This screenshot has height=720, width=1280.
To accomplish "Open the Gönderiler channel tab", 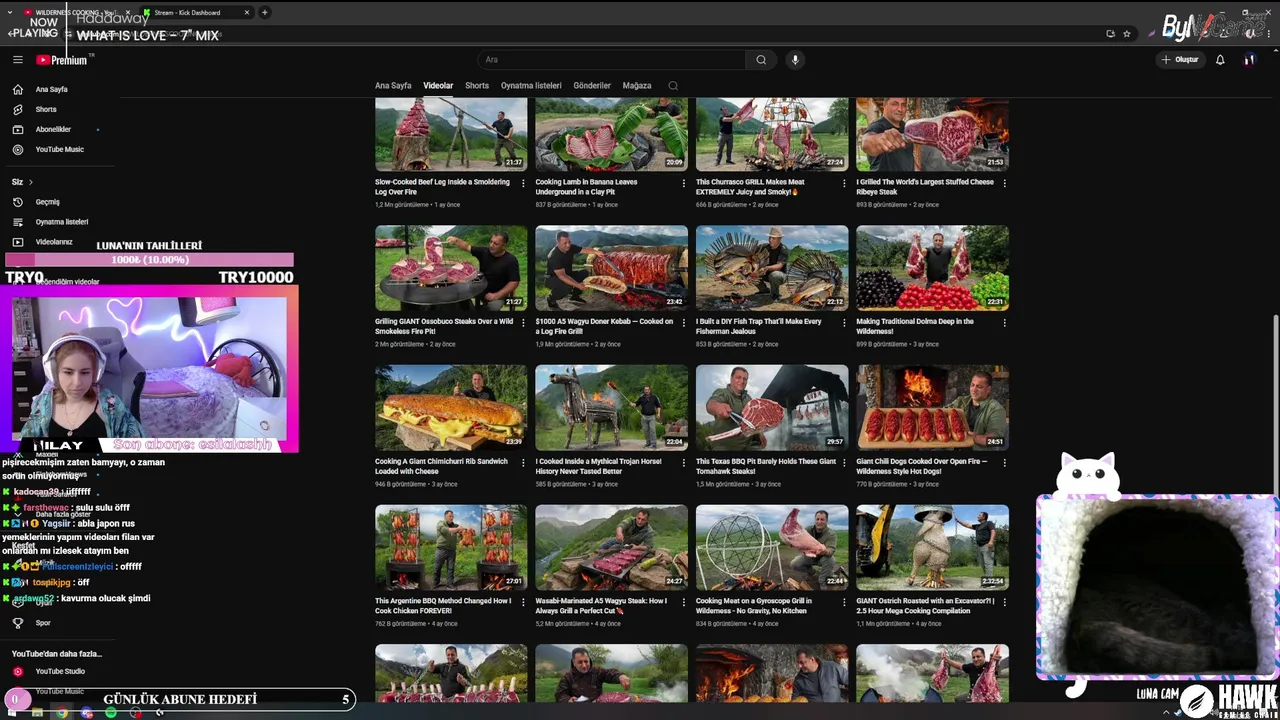I will click(592, 86).
